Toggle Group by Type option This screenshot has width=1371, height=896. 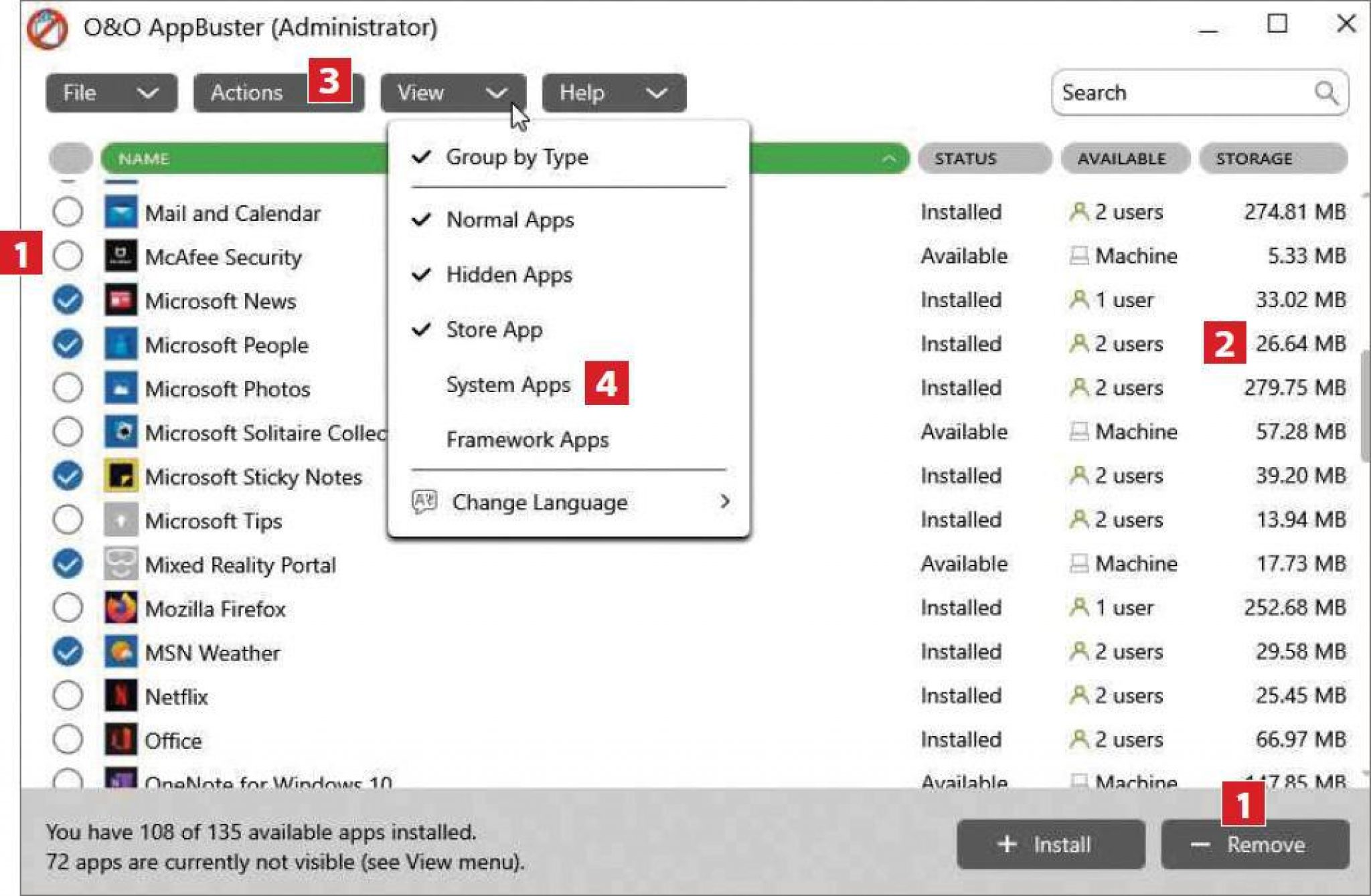coord(568,157)
